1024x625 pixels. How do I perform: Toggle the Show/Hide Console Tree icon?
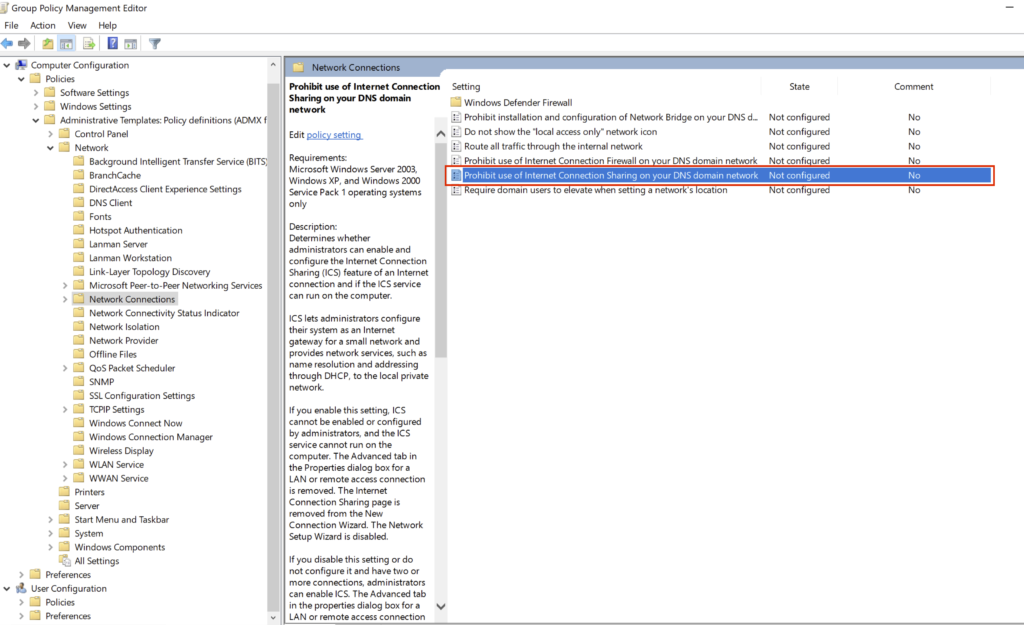(67, 44)
